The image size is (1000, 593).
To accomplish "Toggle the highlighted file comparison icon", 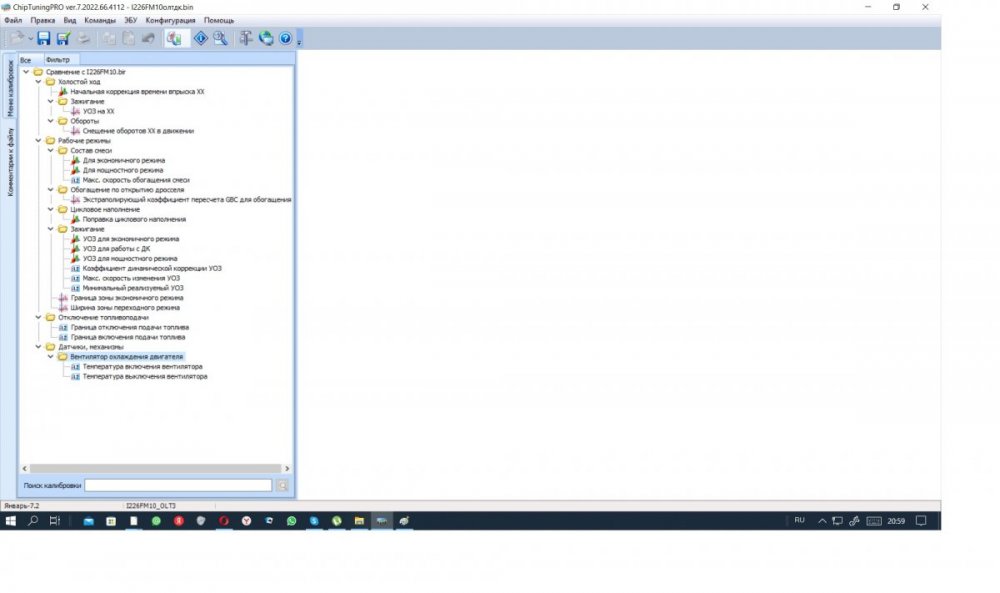I will (x=174, y=38).
